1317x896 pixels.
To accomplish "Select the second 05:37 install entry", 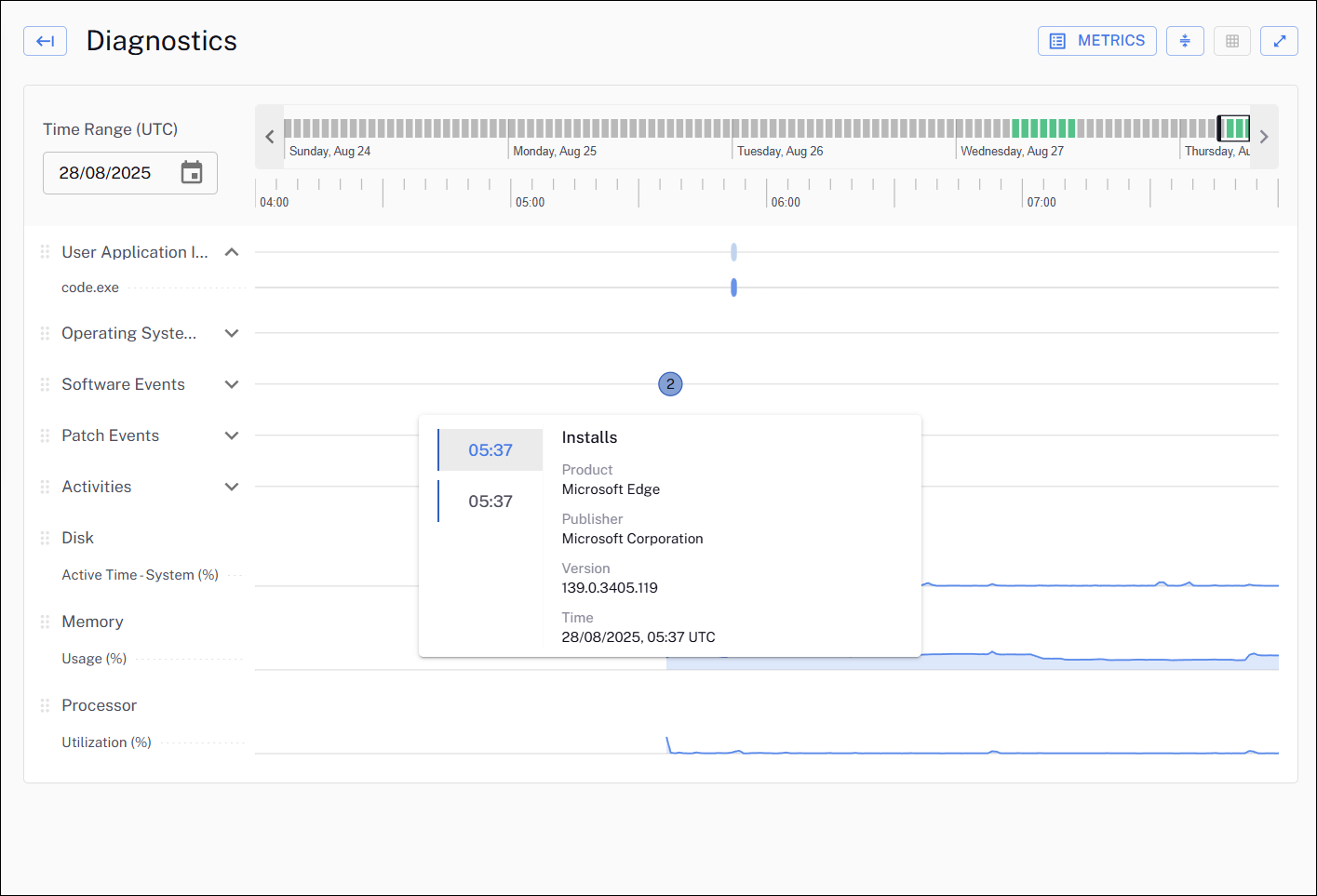I will [x=491, y=501].
